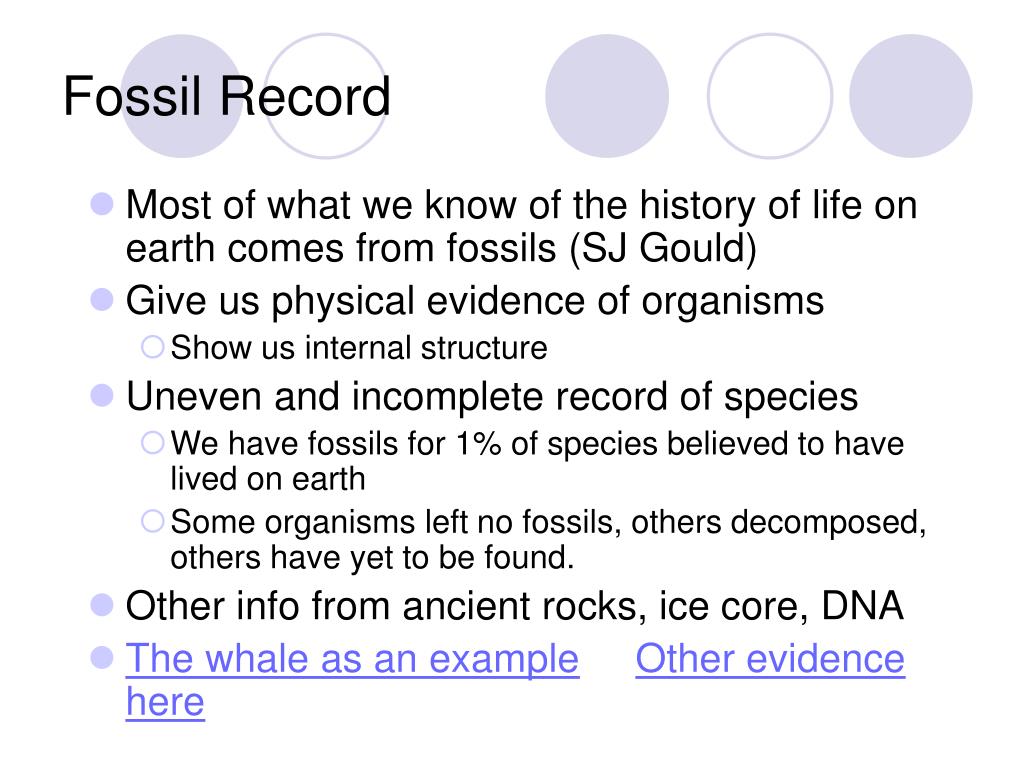Click hollow bullet before 'Show us internal structure'
The width and height of the screenshot is (1024, 768).
[x=152, y=347]
